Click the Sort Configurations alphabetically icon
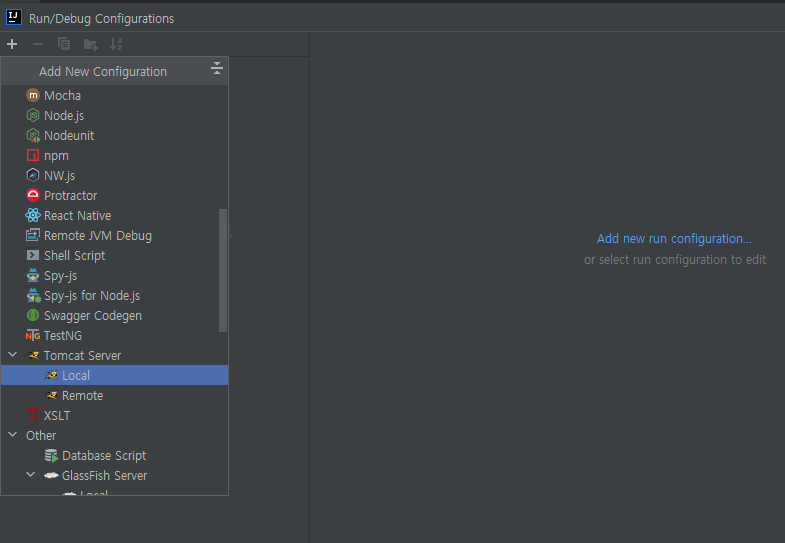This screenshot has height=543, width=785. (x=116, y=44)
